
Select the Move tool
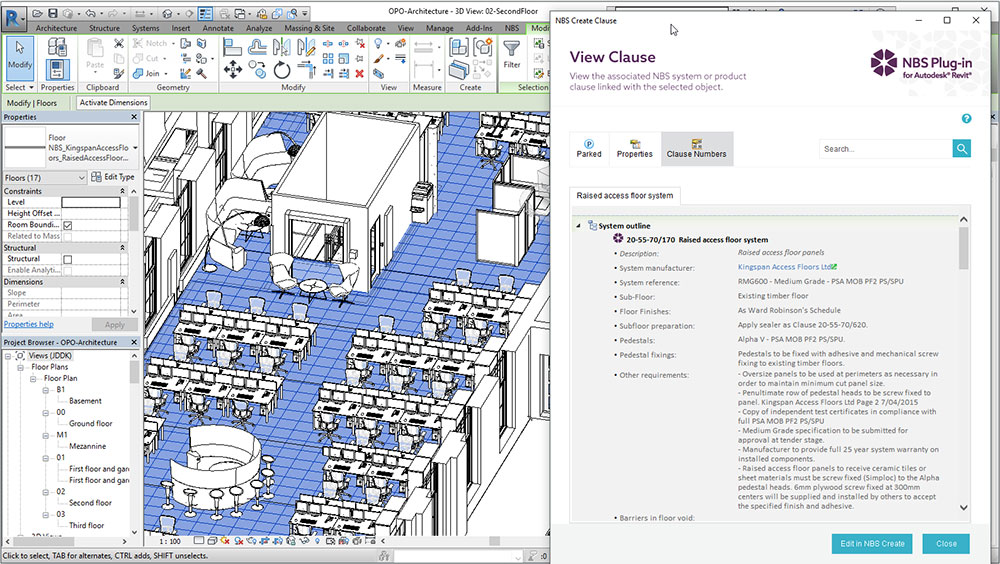pyautogui.click(x=232, y=70)
